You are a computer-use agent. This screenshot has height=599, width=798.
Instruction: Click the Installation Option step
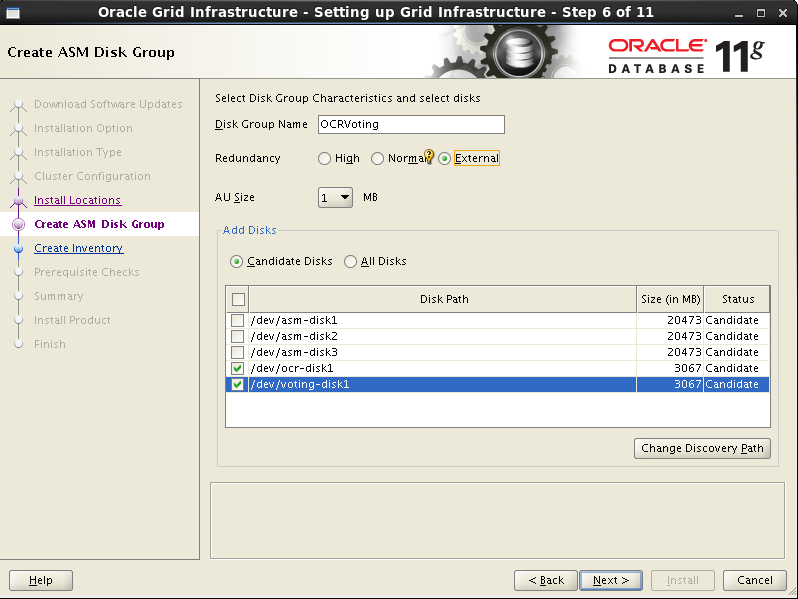pos(83,128)
